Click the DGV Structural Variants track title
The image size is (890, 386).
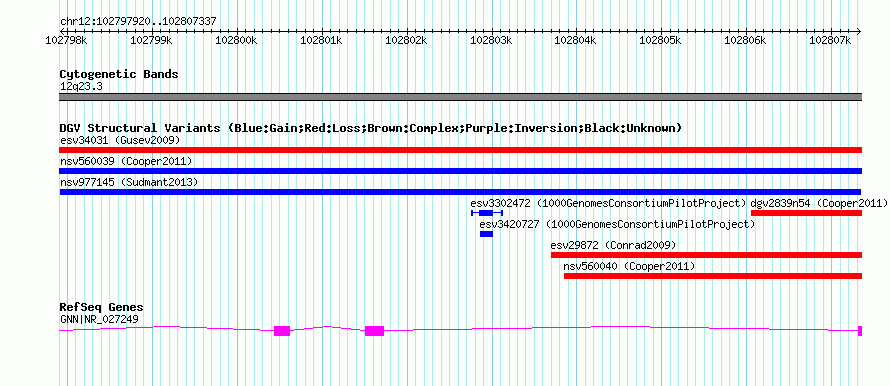371,128
